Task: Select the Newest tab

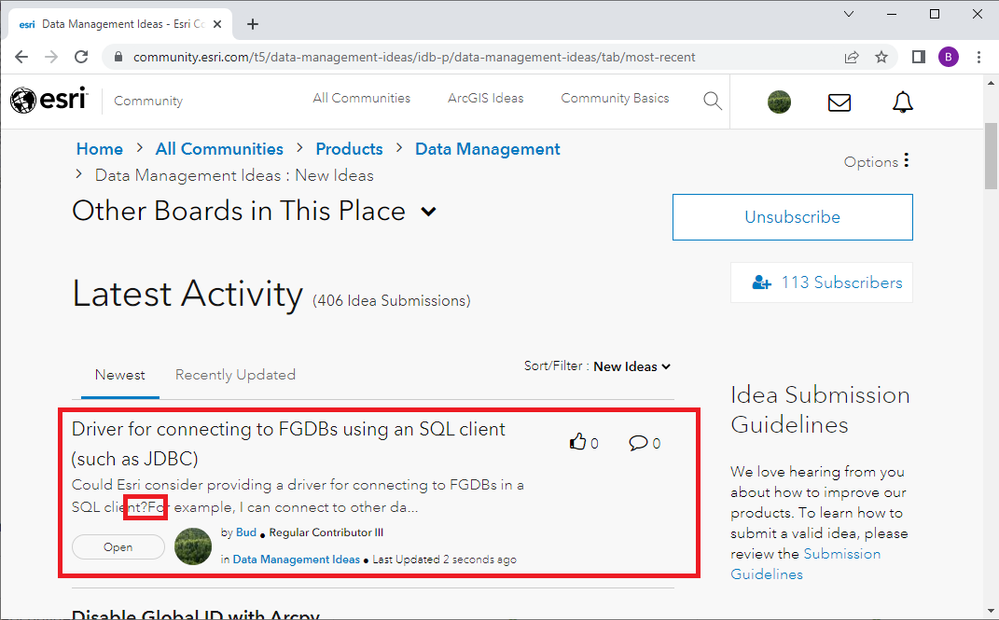Action: pos(120,375)
